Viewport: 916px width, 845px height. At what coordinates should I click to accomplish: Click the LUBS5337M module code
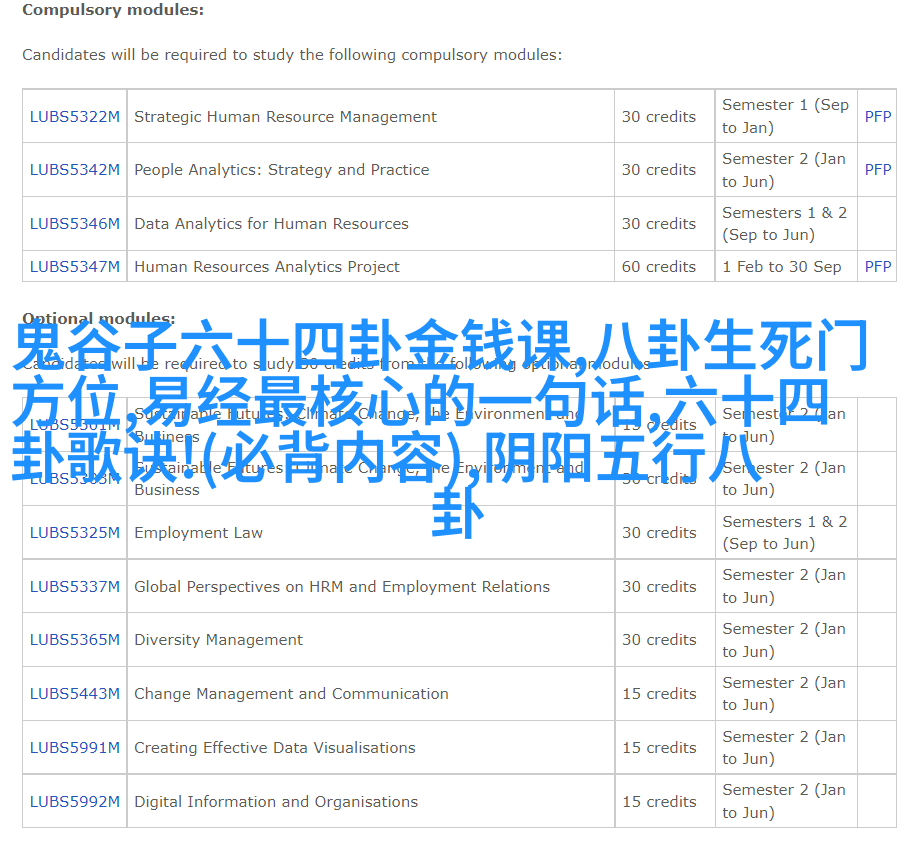pyautogui.click(x=75, y=587)
